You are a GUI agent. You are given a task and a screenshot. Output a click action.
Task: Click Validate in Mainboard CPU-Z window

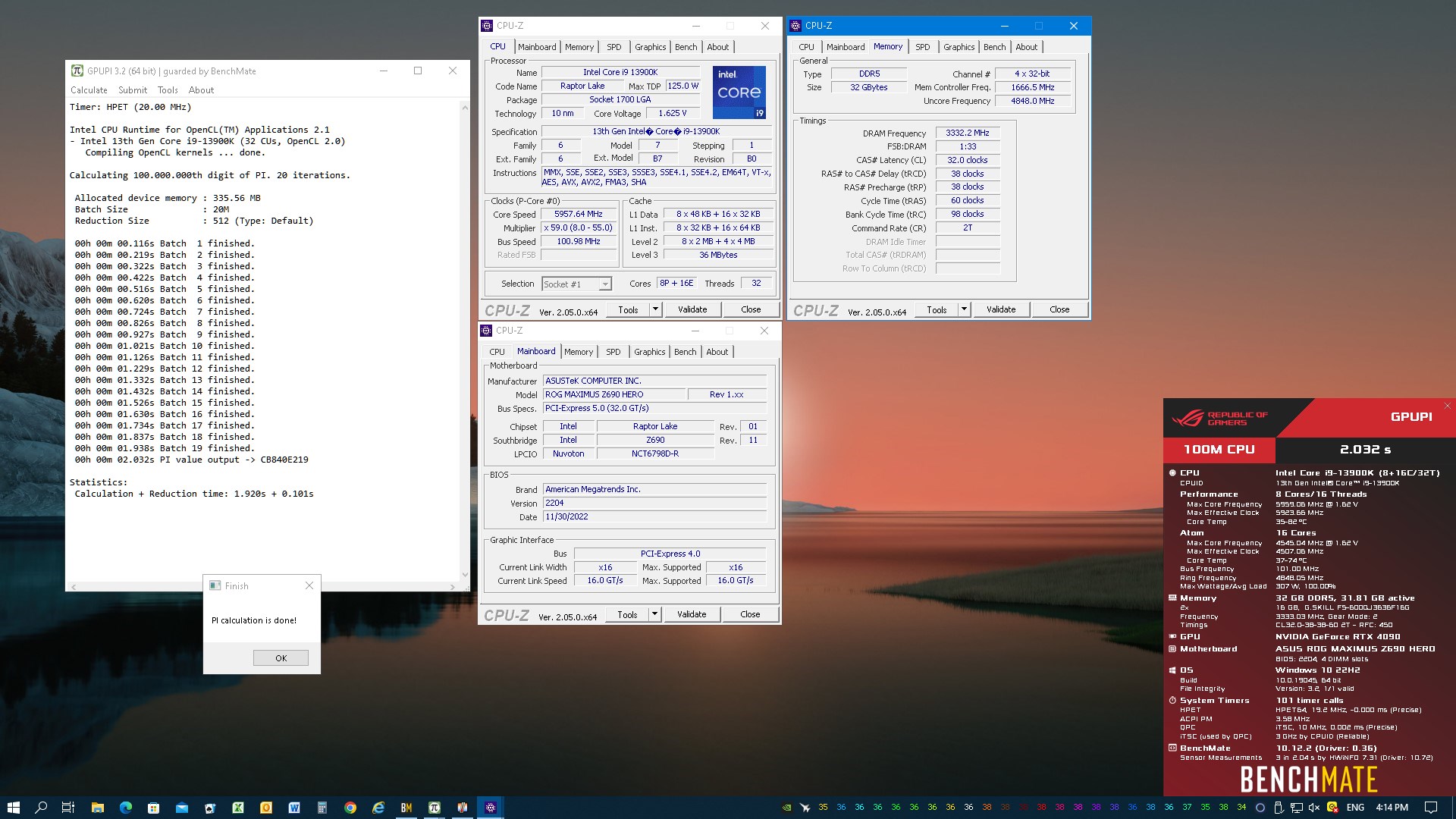point(692,614)
